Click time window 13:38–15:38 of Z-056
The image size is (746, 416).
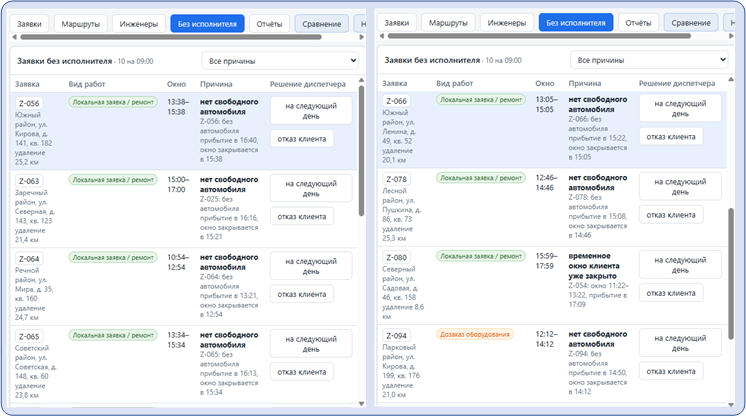[178, 107]
